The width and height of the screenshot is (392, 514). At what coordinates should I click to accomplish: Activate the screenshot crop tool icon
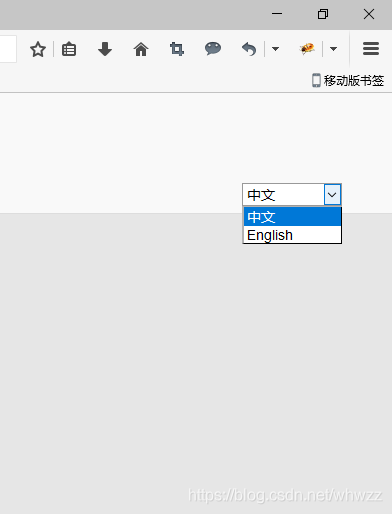(177, 49)
